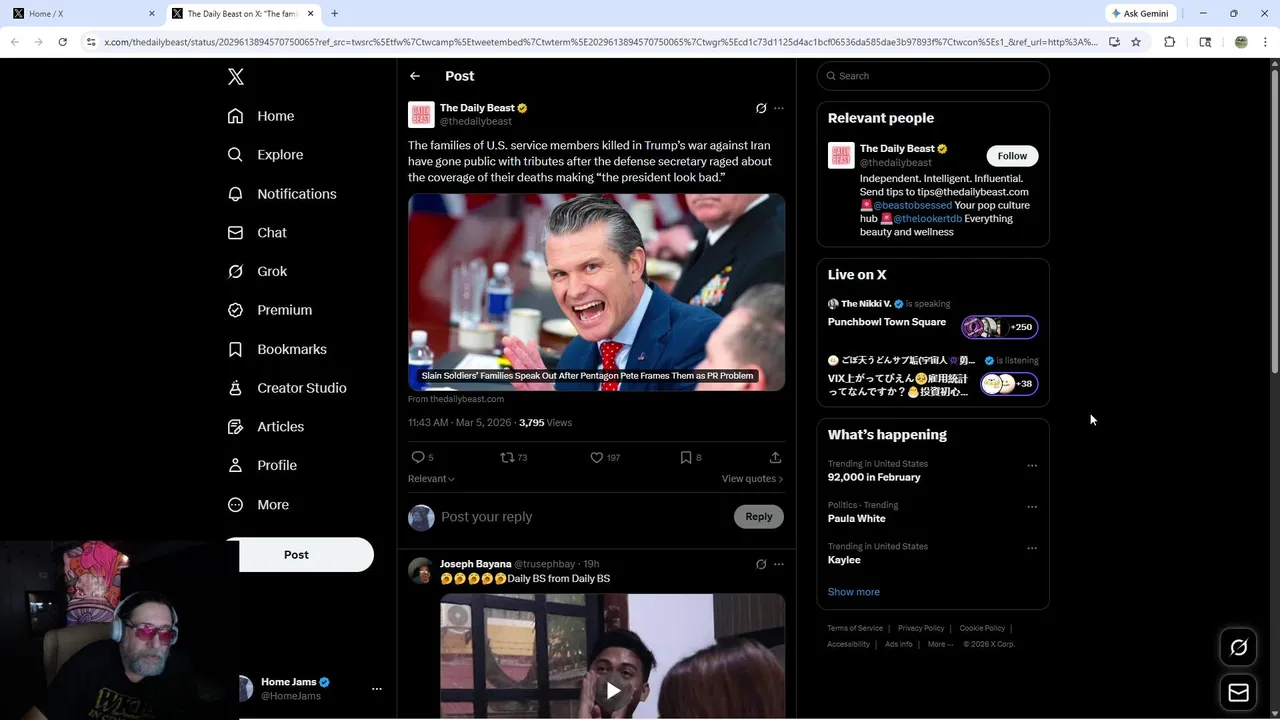Click the browser address bar URL
This screenshot has height=720, width=1280.
tap(600, 42)
